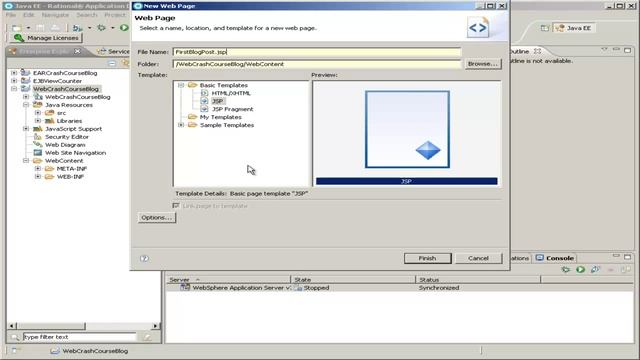Click the Browse... button
Screen dimensions: 640x360
[x=483, y=64]
